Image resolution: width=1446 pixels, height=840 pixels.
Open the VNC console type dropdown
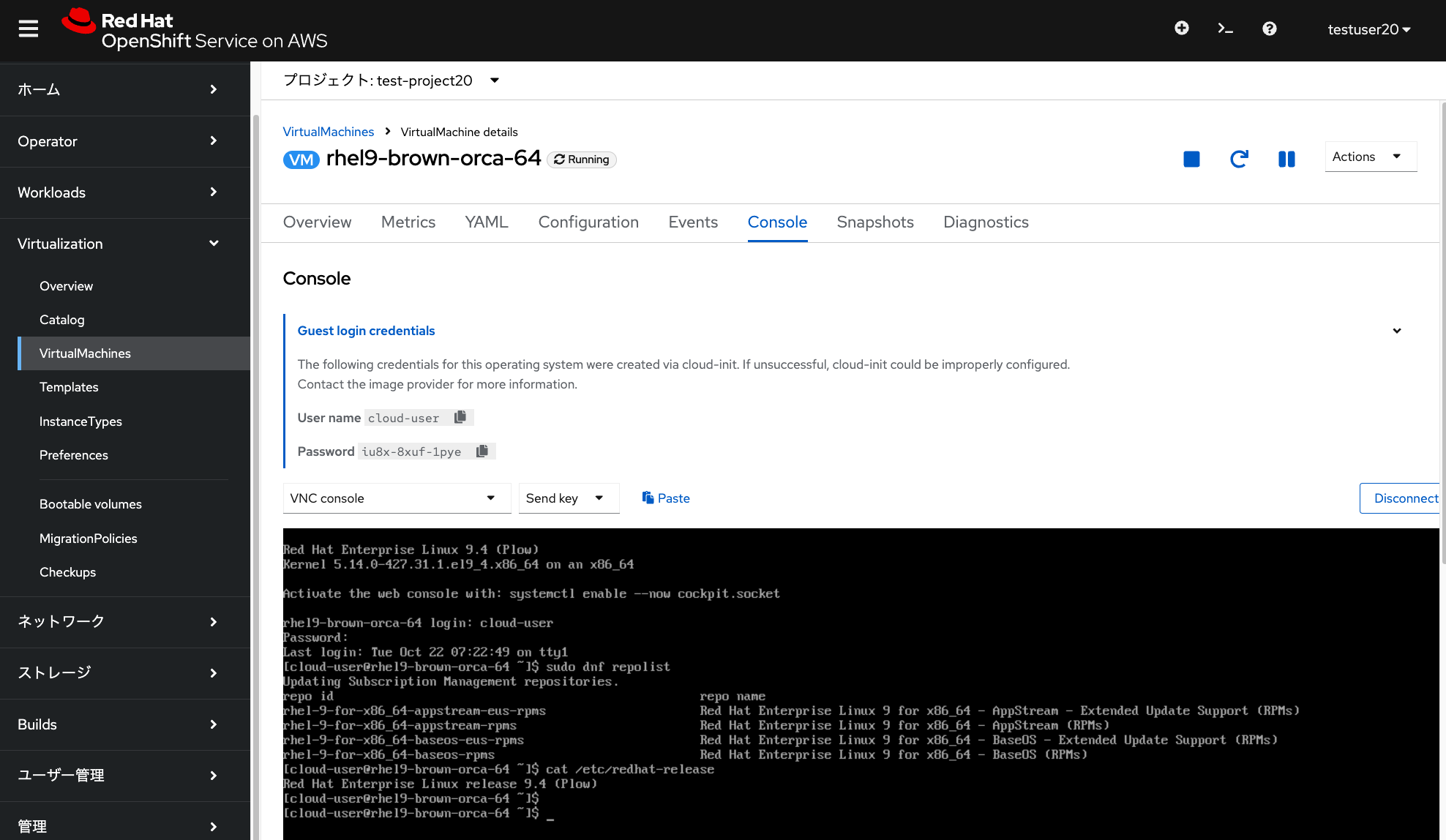click(397, 498)
